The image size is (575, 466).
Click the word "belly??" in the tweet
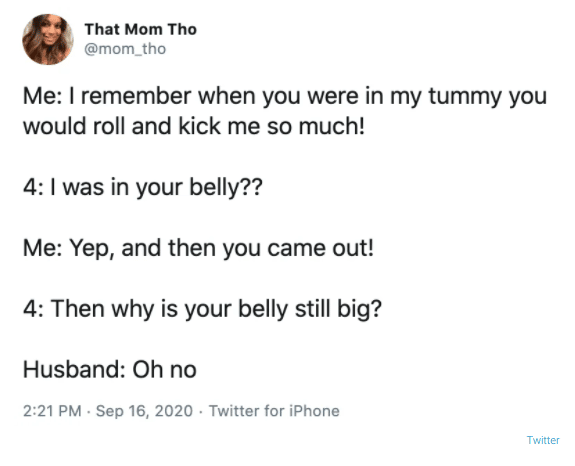click(x=226, y=188)
